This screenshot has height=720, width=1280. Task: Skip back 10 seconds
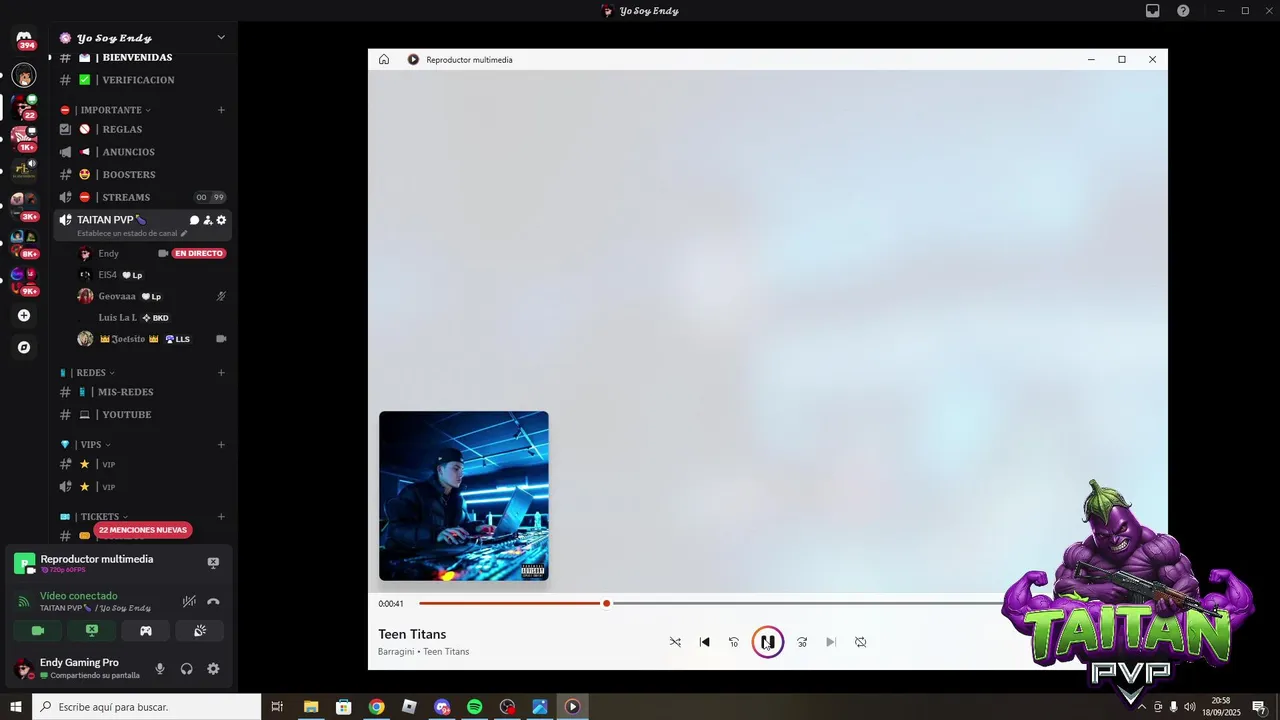click(x=733, y=642)
